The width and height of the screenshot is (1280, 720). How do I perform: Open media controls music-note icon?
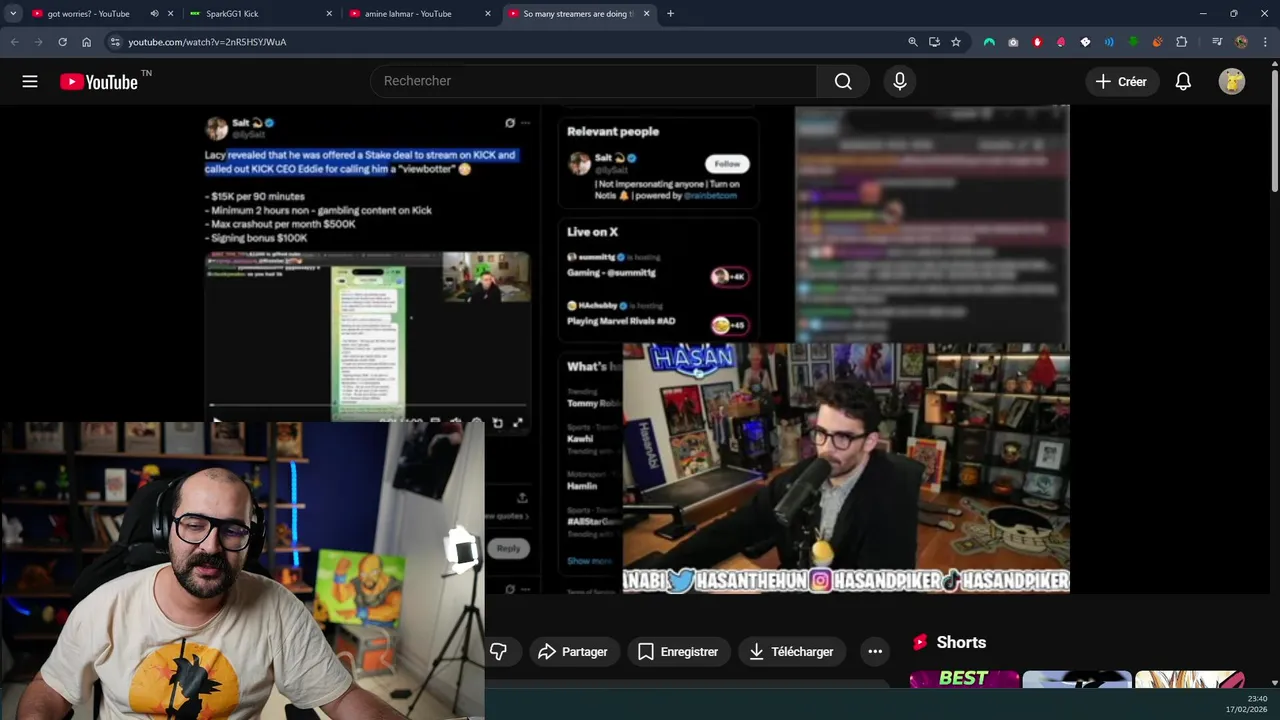point(1217,42)
